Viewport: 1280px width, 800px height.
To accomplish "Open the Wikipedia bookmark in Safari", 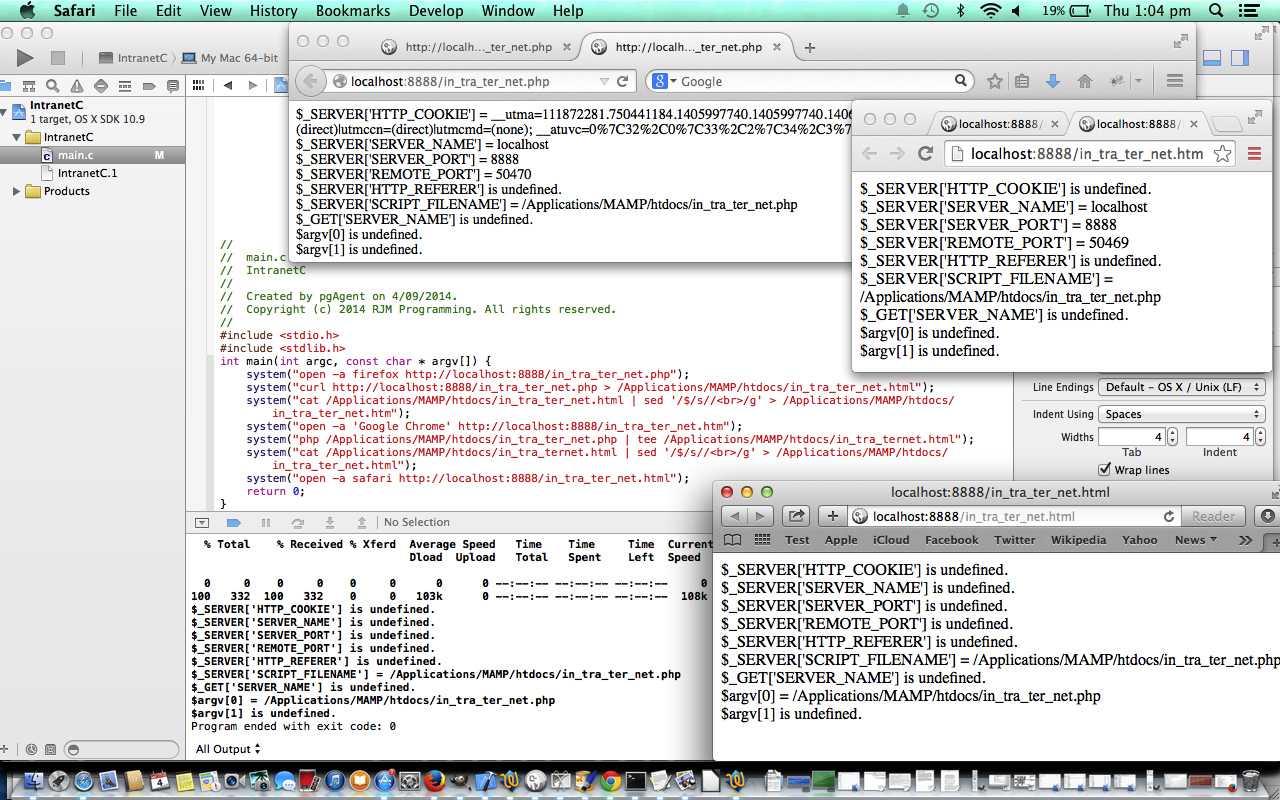I will [x=1078, y=540].
